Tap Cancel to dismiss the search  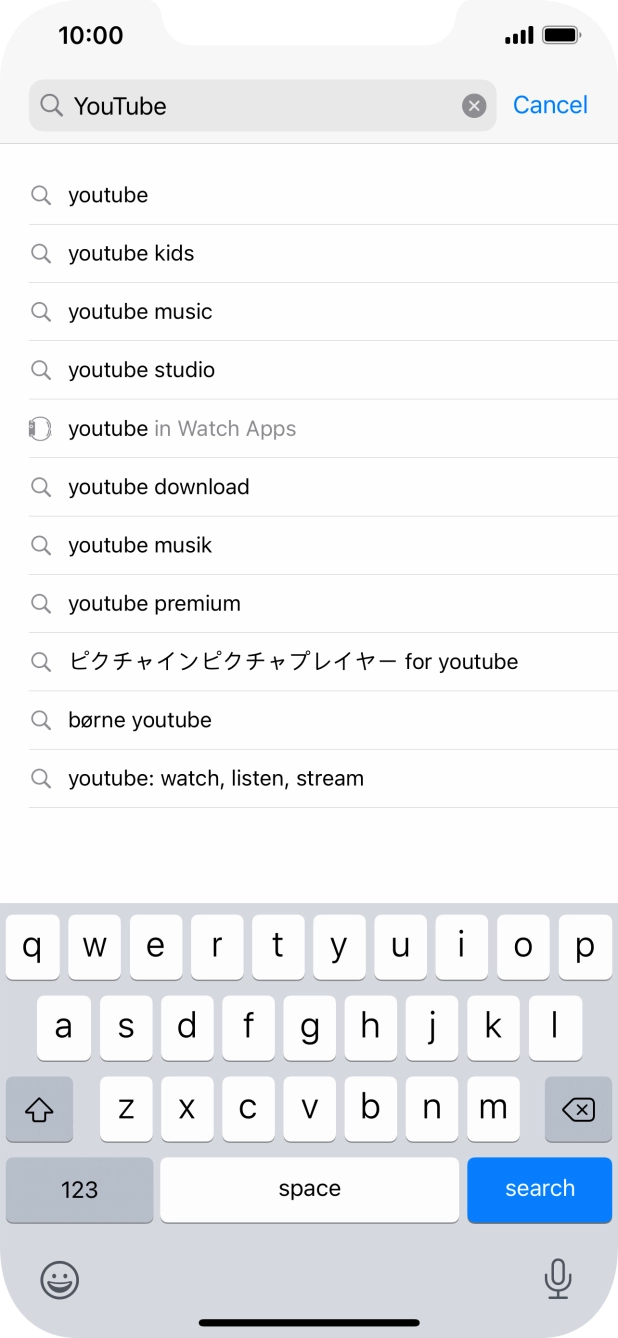click(x=550, y=105)
